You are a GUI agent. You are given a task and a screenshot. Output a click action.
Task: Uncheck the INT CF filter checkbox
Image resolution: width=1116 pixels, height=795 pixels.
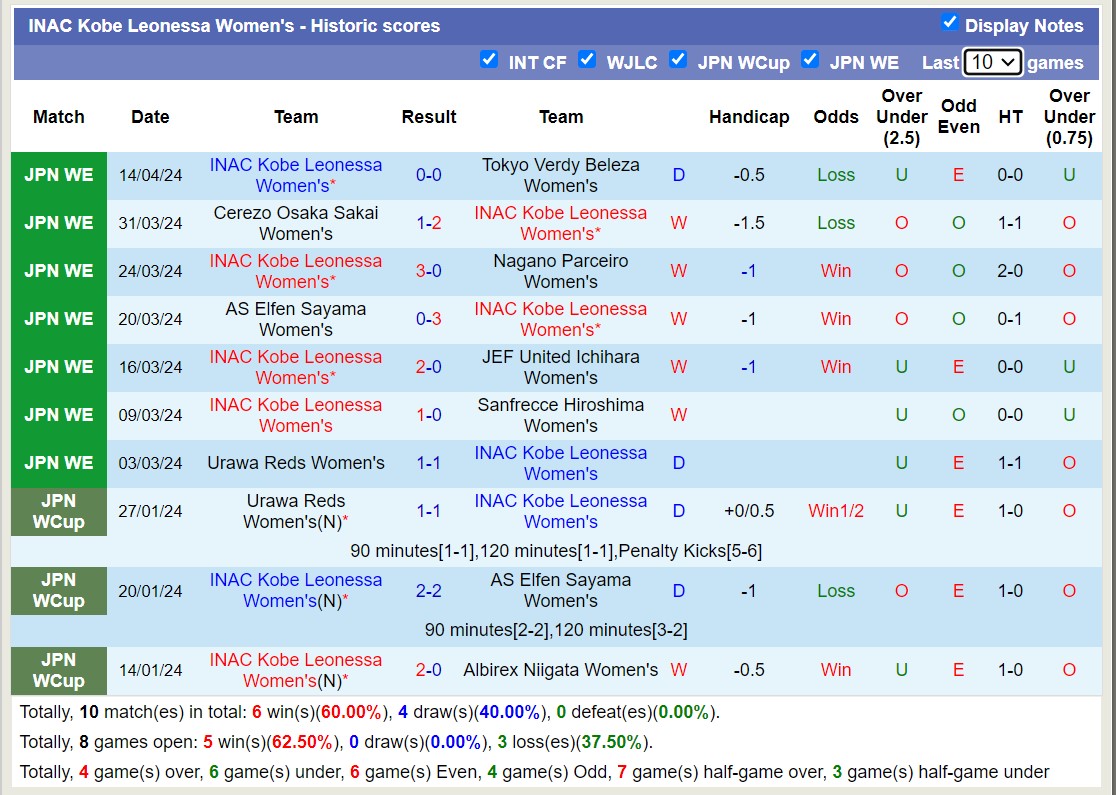489,59
